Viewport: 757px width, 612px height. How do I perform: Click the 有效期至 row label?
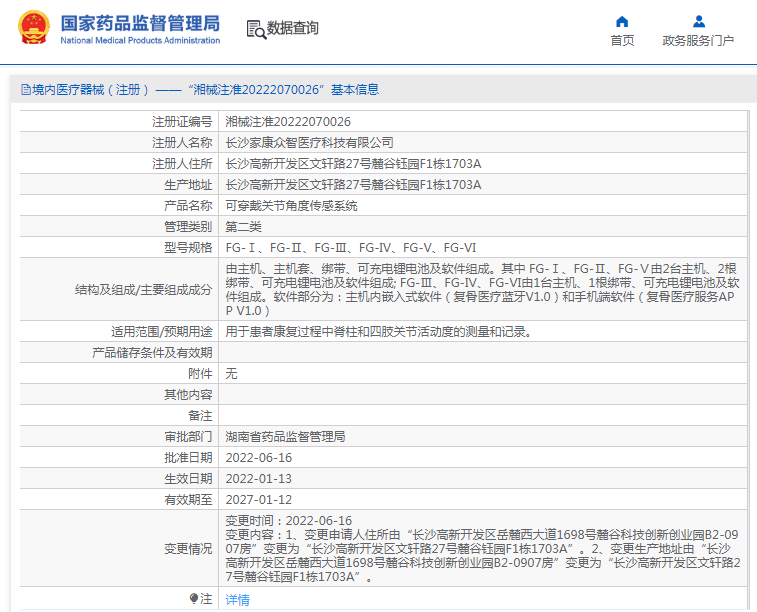click(x=188, y=500)
